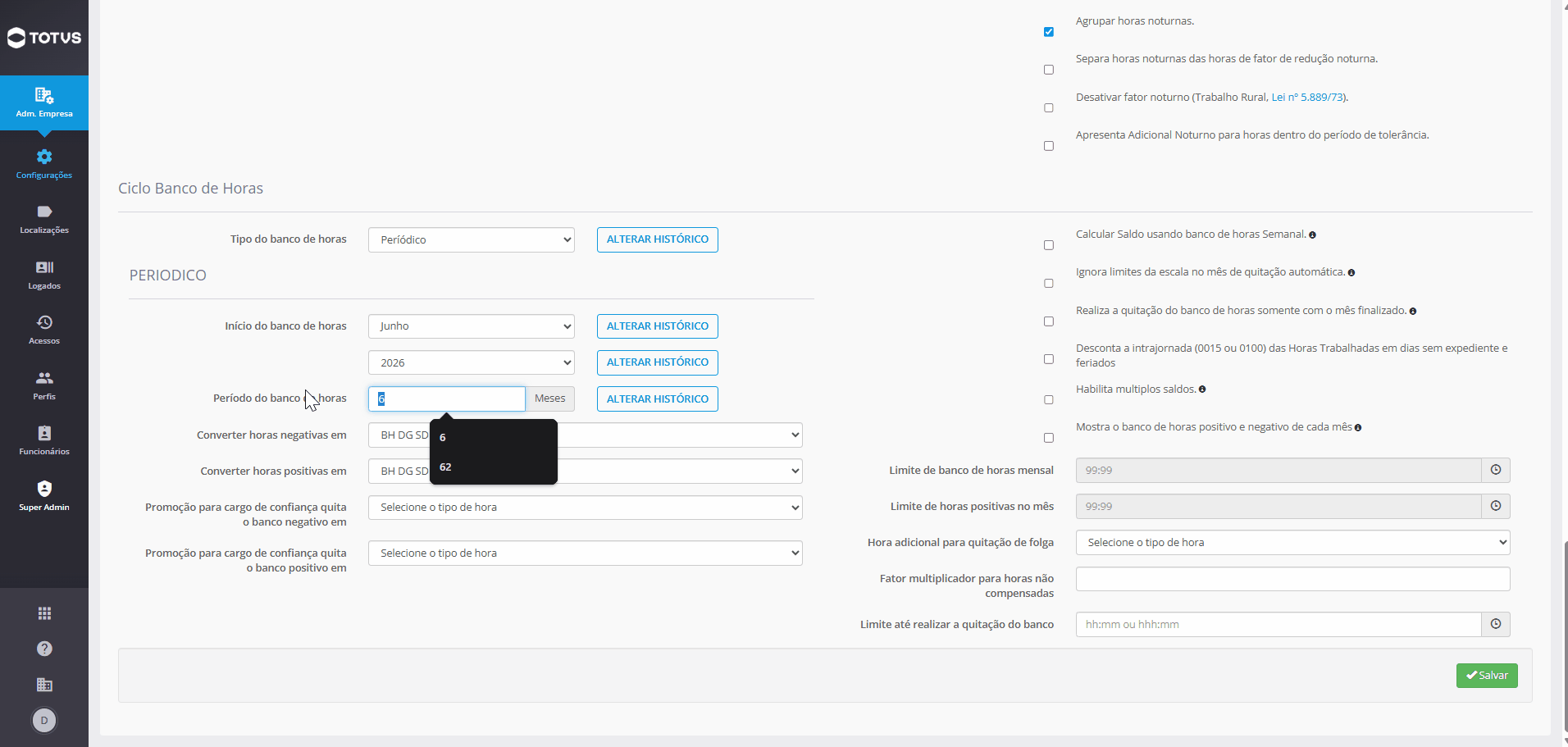The width and height of the screenshot is (1568, 747).
Task: Check Separa horas noturnas das horas de fator
Action: 1049,70
